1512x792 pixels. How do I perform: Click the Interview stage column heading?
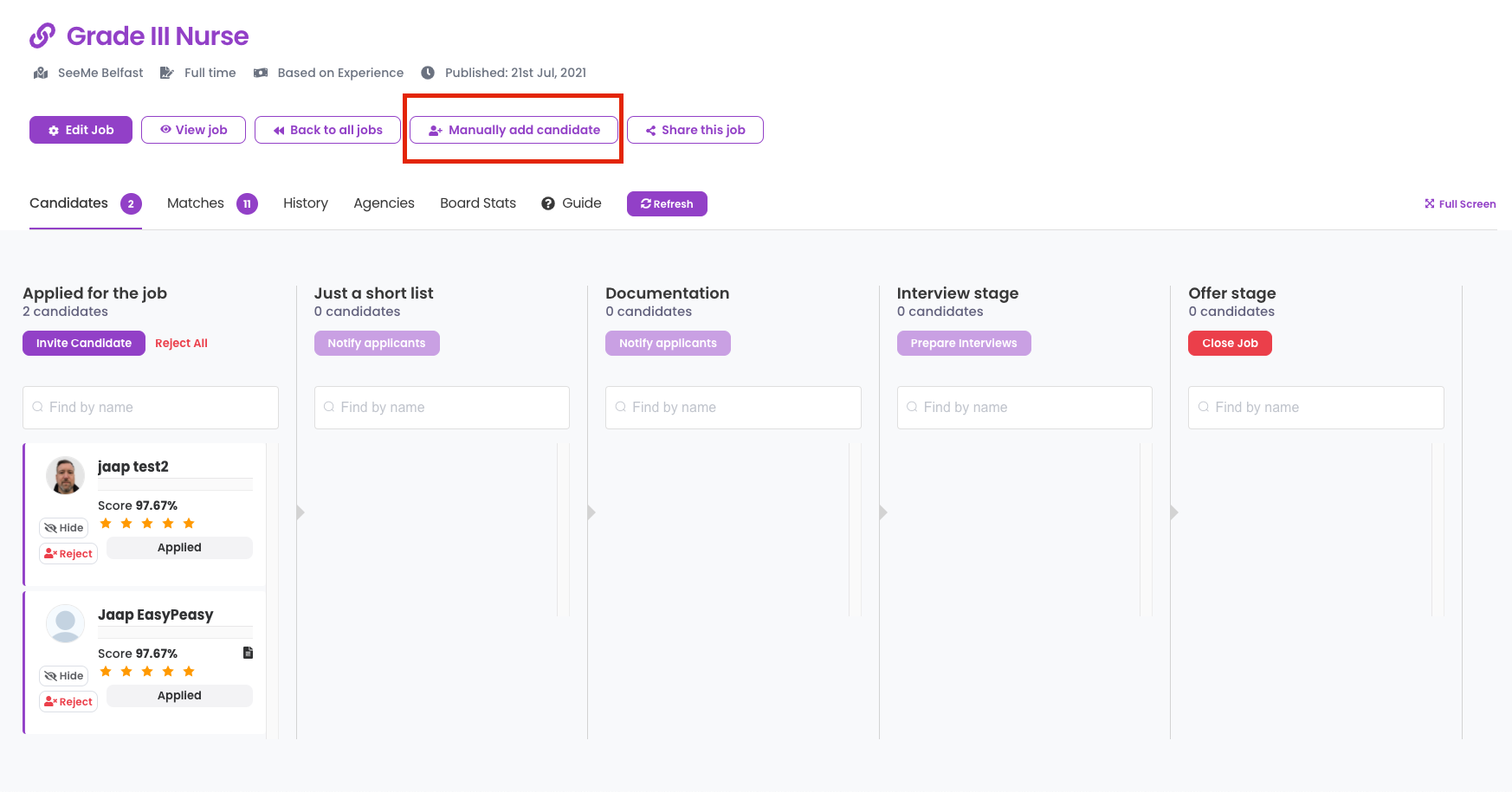pos(958,293)
